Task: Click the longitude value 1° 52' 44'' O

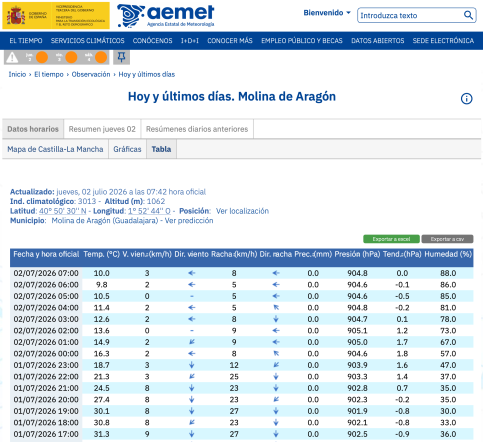Action: pyautogui.click(x=149, y=211)
